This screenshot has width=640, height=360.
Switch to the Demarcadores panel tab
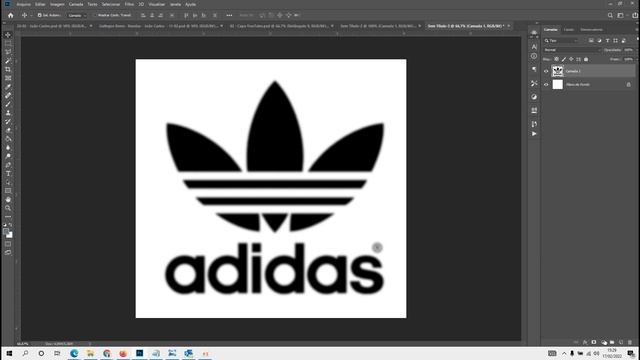click(591, 30)
